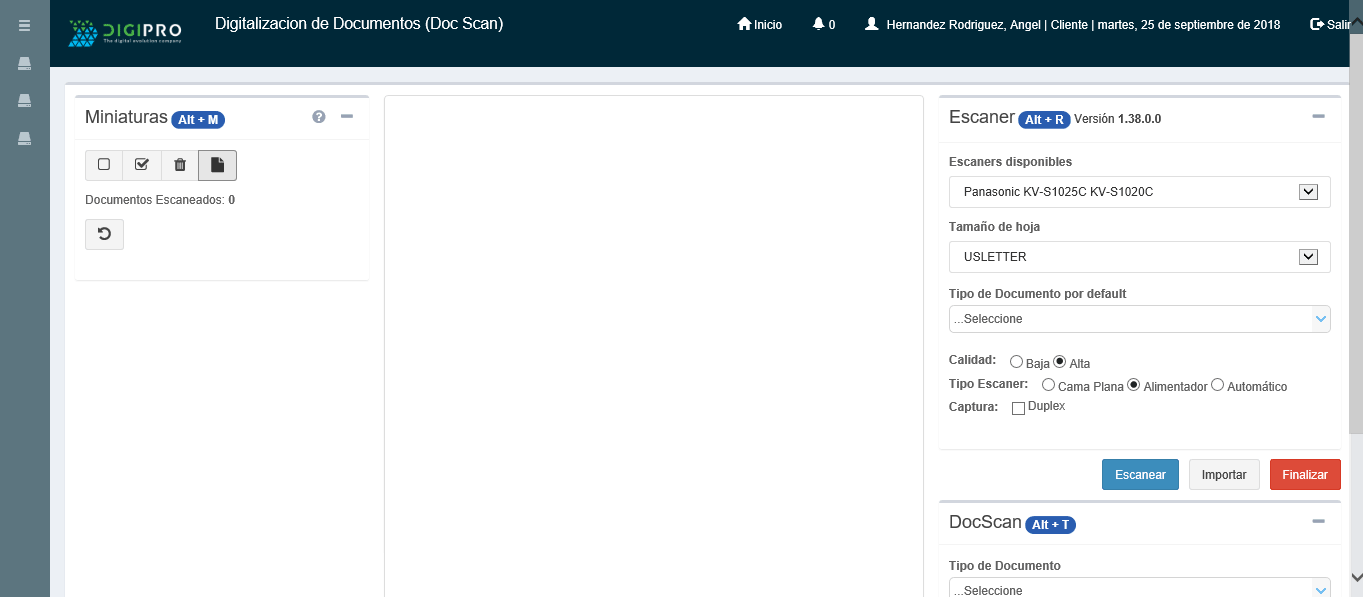Click the trash delete icon in Miniaturas
The height and width of the screenshot is (597, 1363).
point(180,165)
